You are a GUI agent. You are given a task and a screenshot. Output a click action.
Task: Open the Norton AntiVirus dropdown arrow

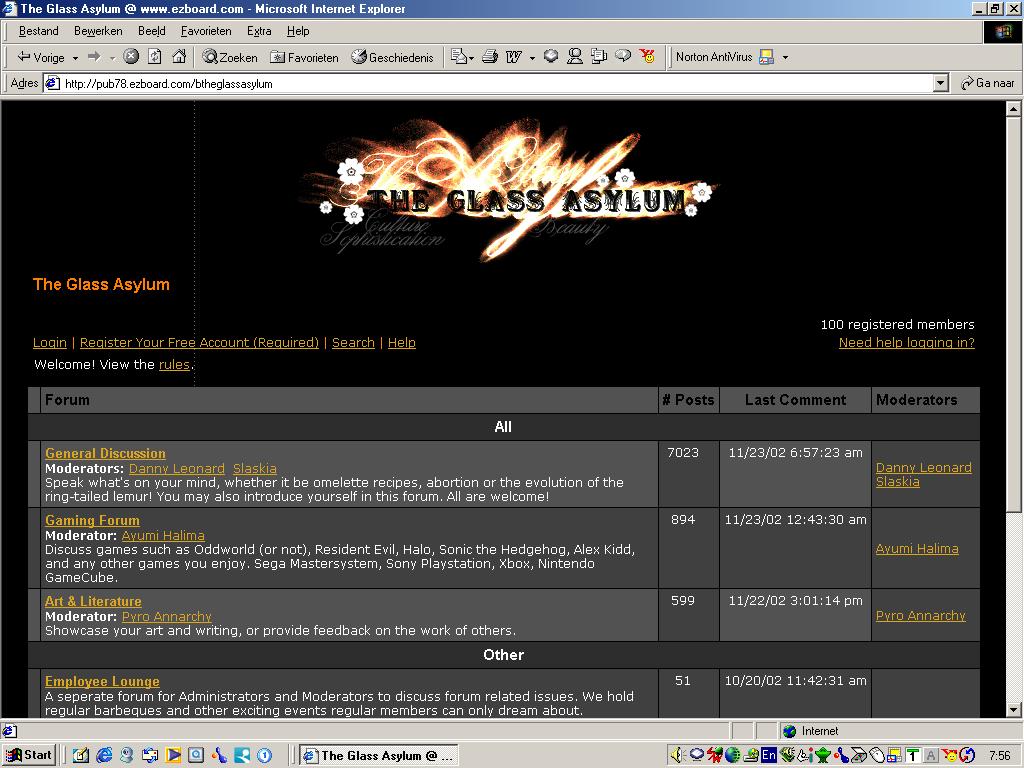(785, 58)
